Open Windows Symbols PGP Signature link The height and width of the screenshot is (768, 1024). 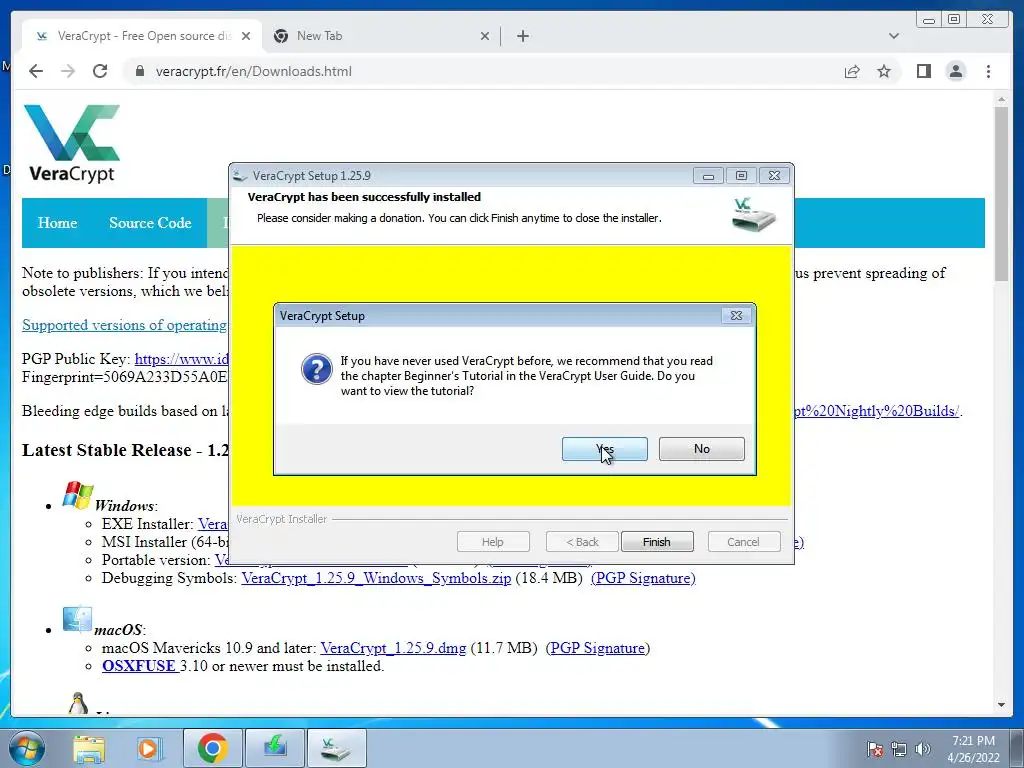coord(643,578)
